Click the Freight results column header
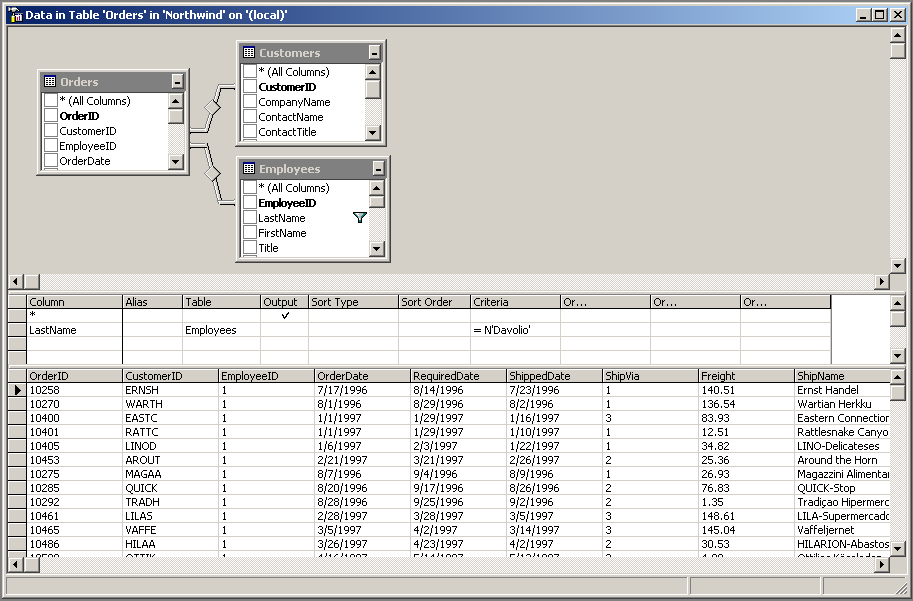The width and height of the screenshot is (913, 601). pos(746,376)
